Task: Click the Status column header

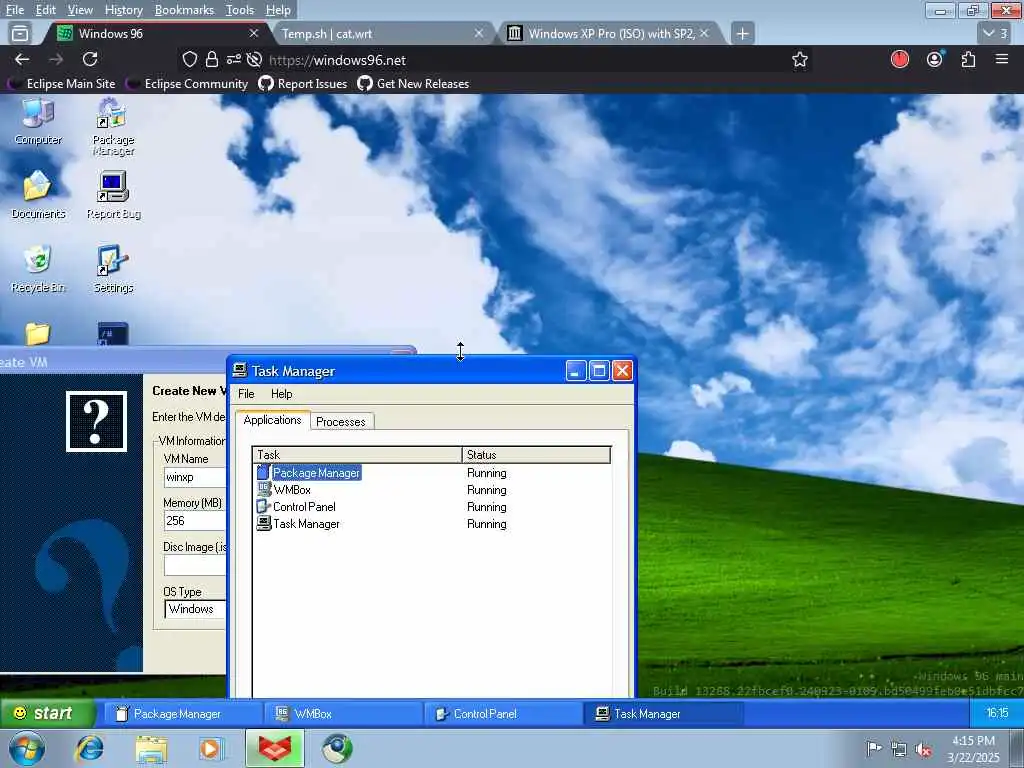Action: [x=536, y=455]
